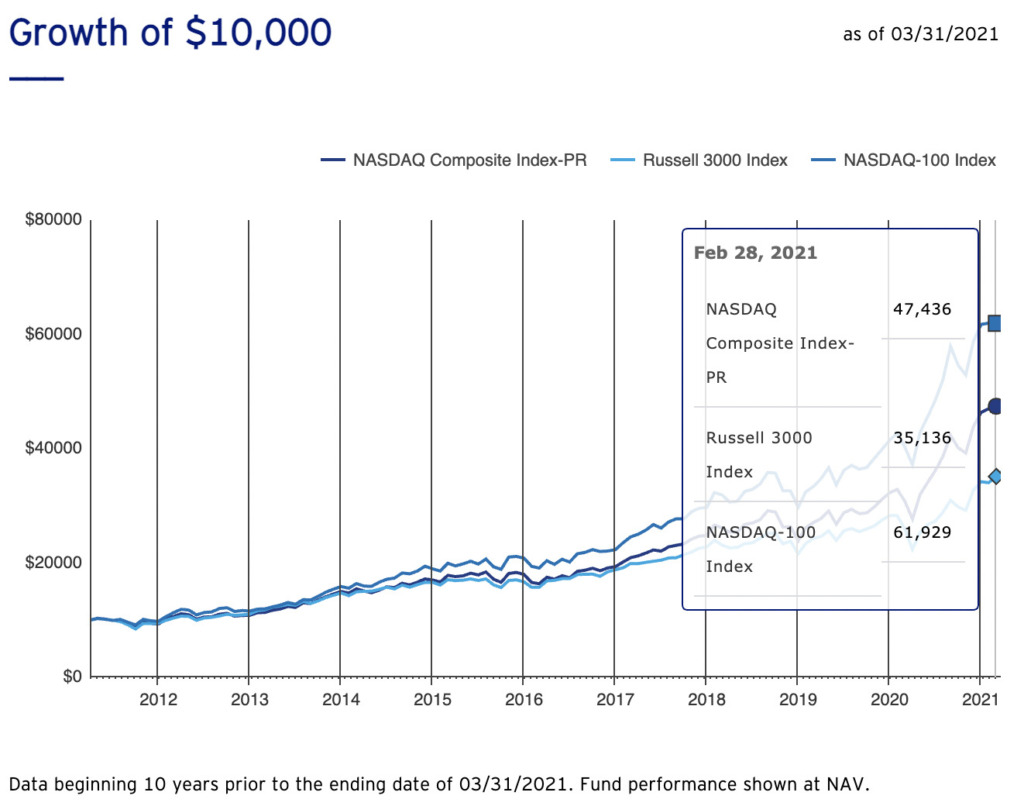Viewport: 1024px width, 806px height.
Task: Select the 47,436 value in the tooltip
Action: [921, 309]
